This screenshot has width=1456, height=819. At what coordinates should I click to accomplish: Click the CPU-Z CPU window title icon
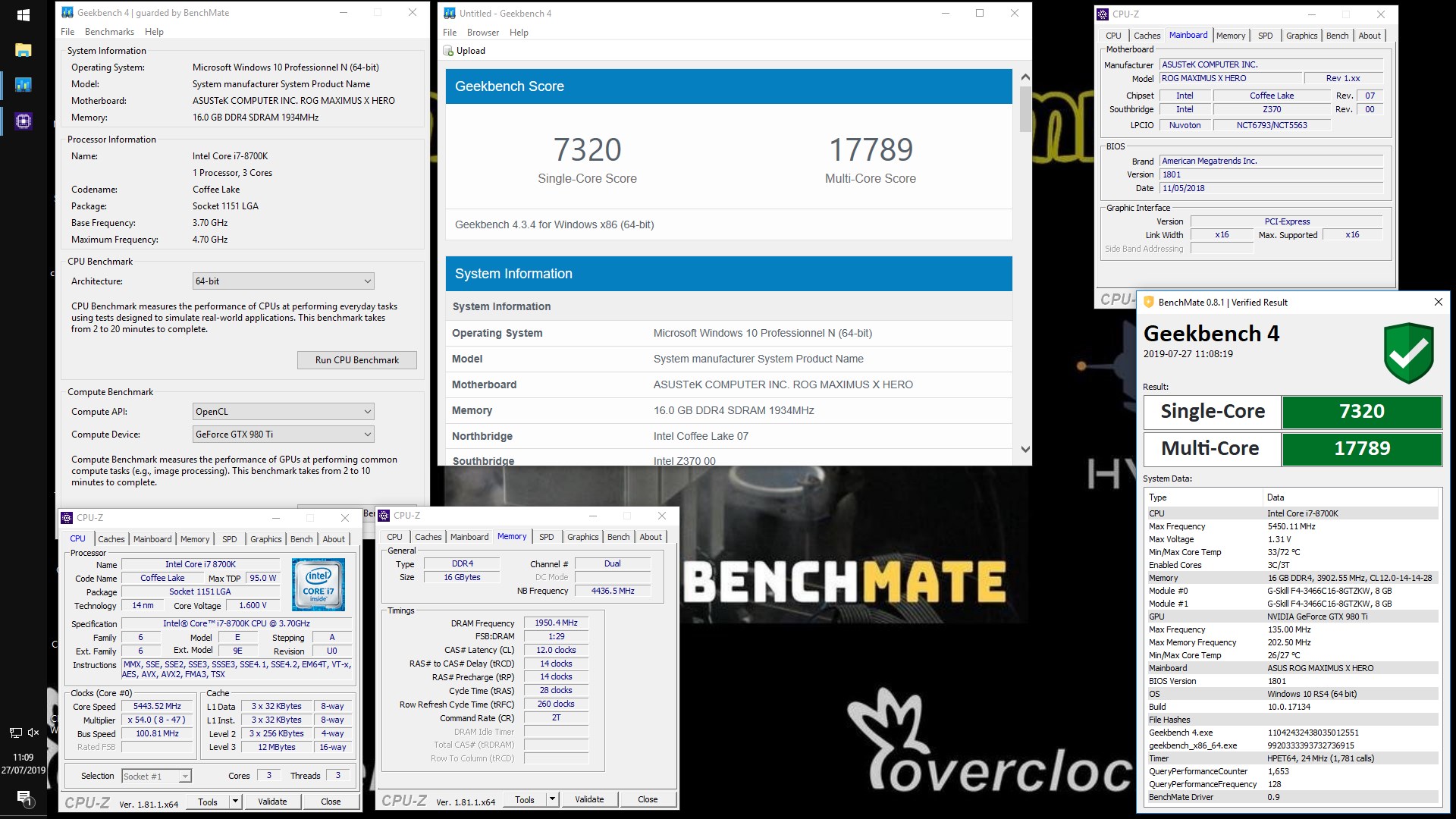click(x=67, y=517)
